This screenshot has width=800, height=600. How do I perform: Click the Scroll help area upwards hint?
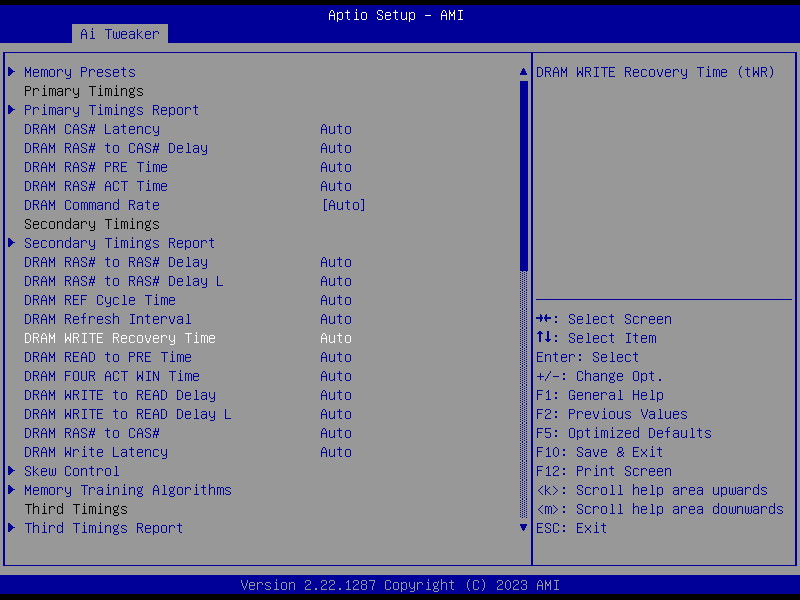(652, 490)
